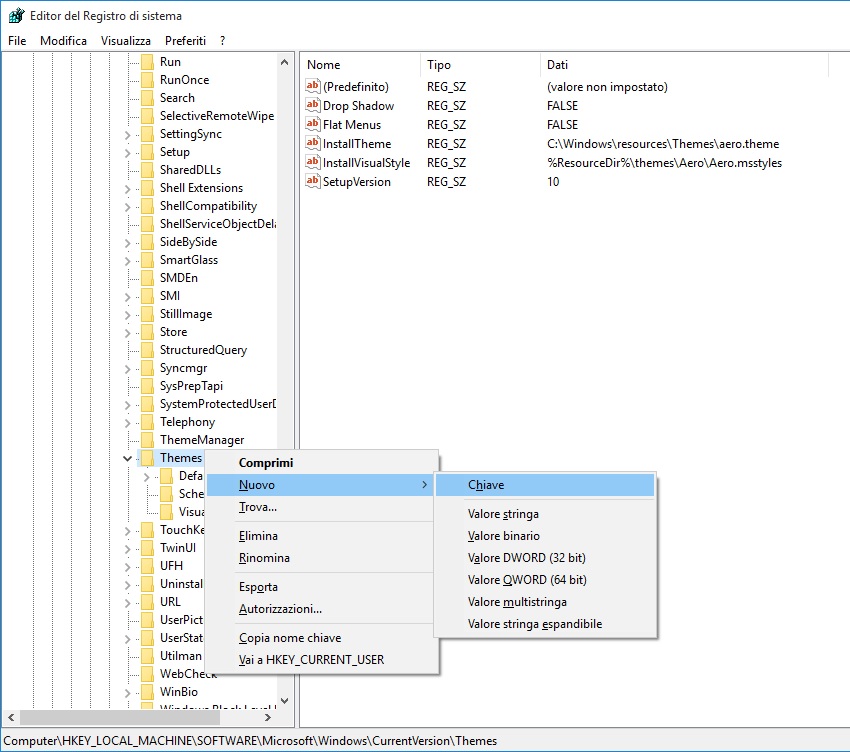The width and height of the screenshot is (850, 752).
Task: Expand the Telephony registry key
Action: pyautogui.click(x=127, y=422)
